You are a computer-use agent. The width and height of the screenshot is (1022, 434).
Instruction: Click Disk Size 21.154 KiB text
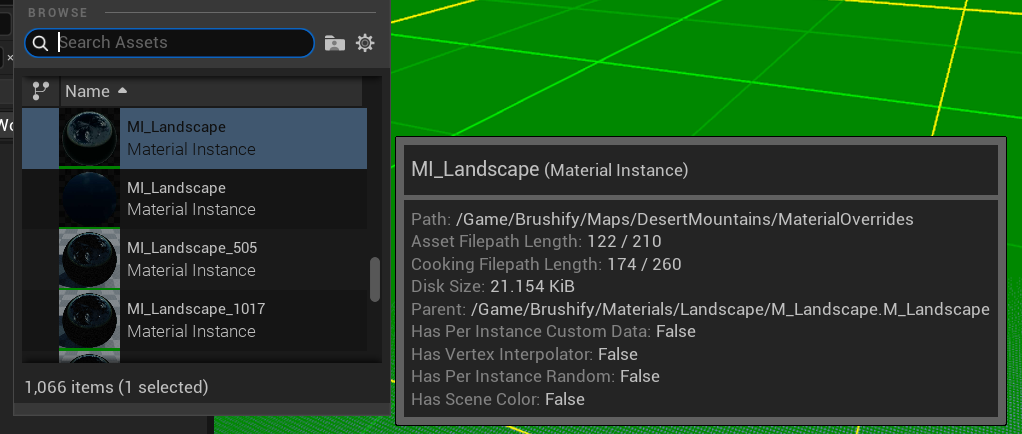[493, 287]
